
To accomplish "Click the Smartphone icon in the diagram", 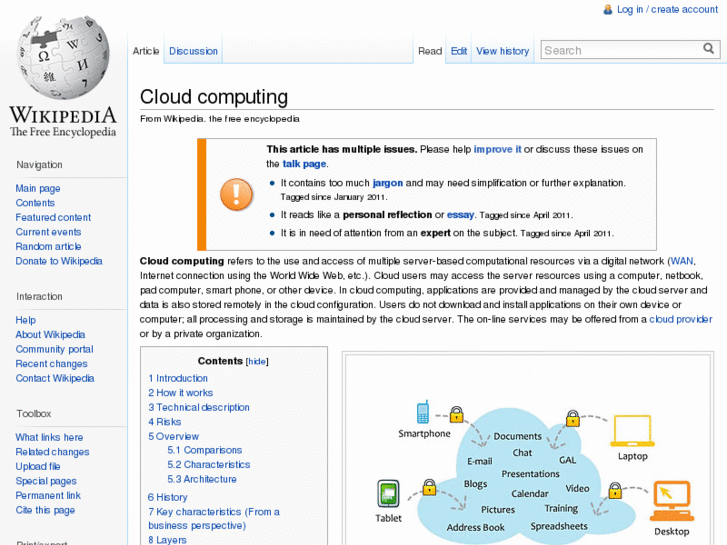I will pyautogui.click(x=422, y=412).
